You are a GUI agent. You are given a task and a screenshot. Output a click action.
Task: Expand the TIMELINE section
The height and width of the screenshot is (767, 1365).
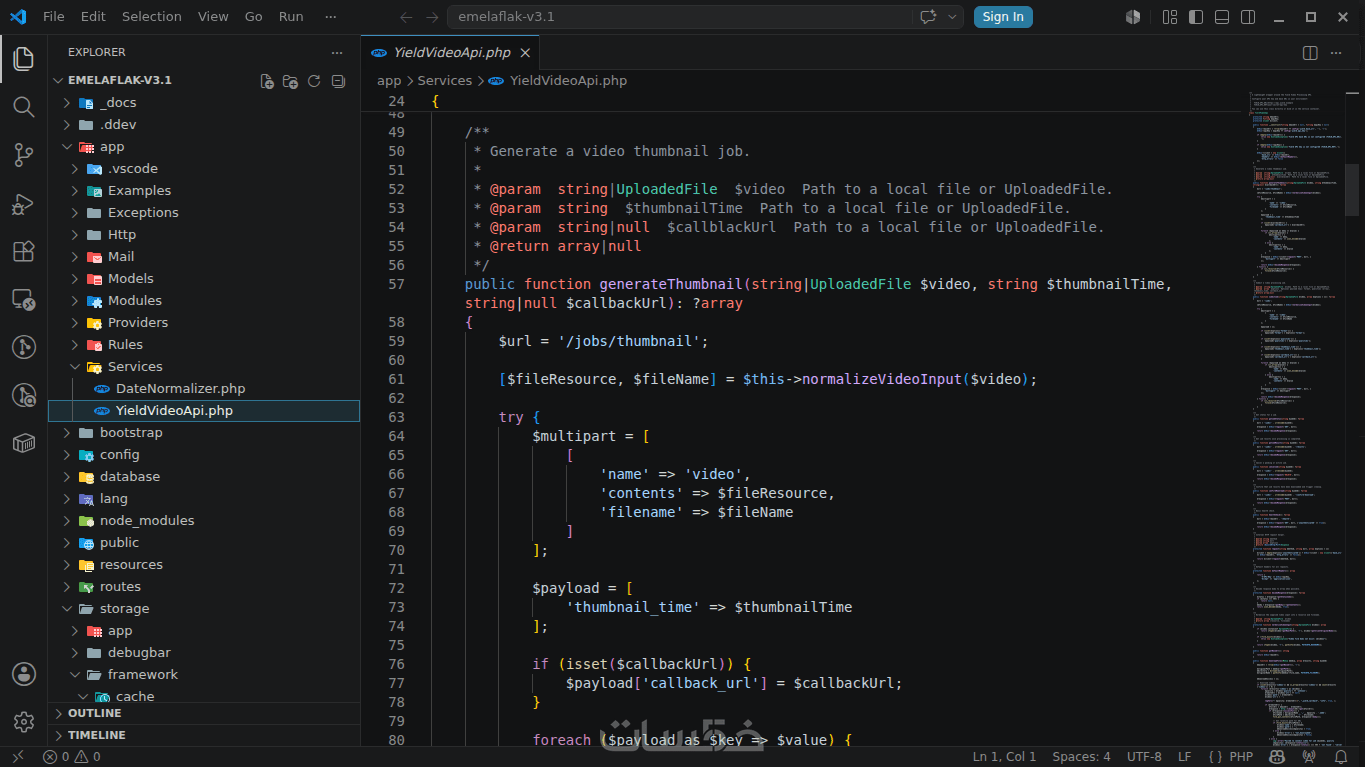click(x=204, y=735)
